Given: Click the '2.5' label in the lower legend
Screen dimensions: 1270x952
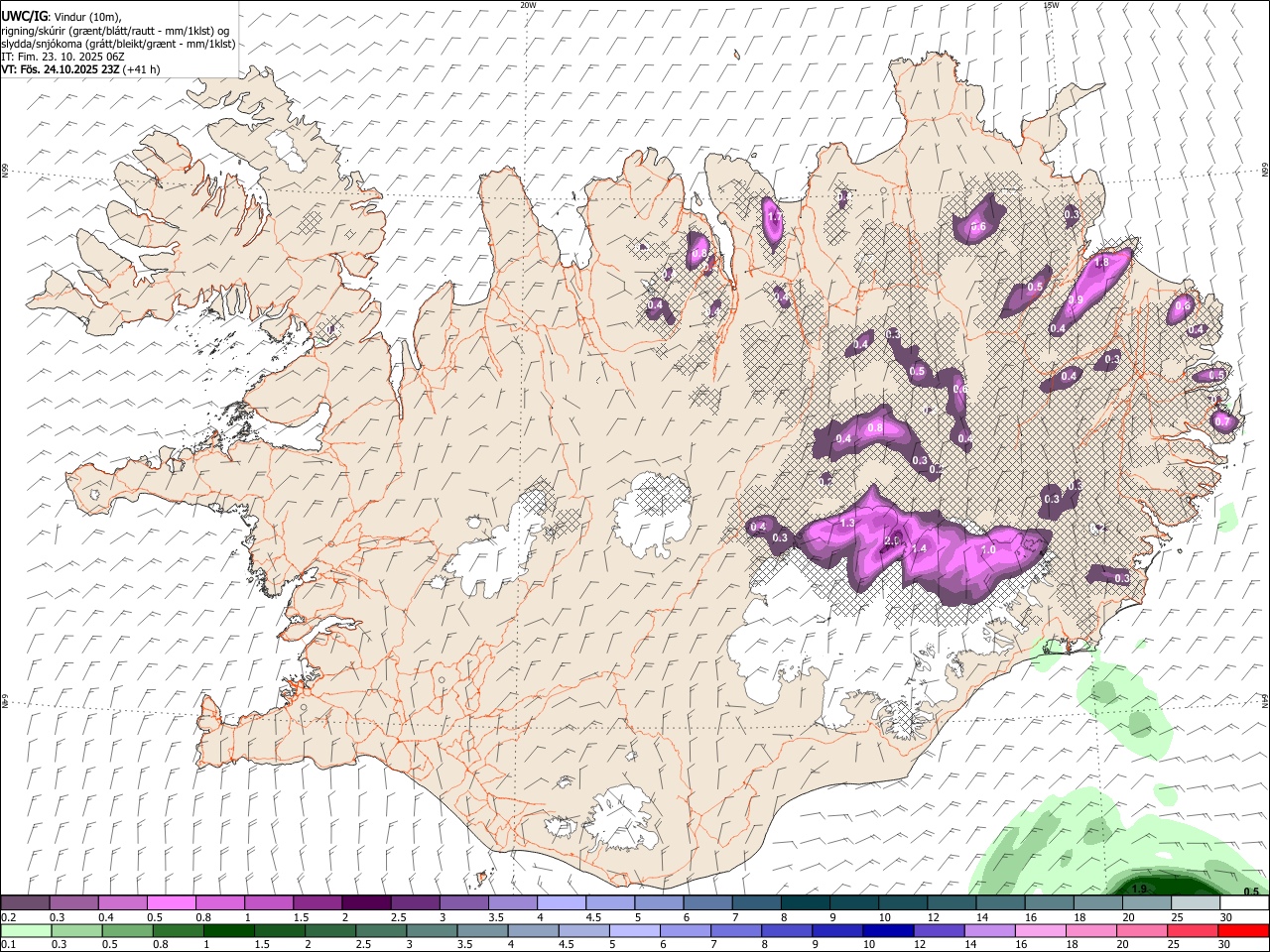Looking at the screenshot, I should tap(362, 945).
